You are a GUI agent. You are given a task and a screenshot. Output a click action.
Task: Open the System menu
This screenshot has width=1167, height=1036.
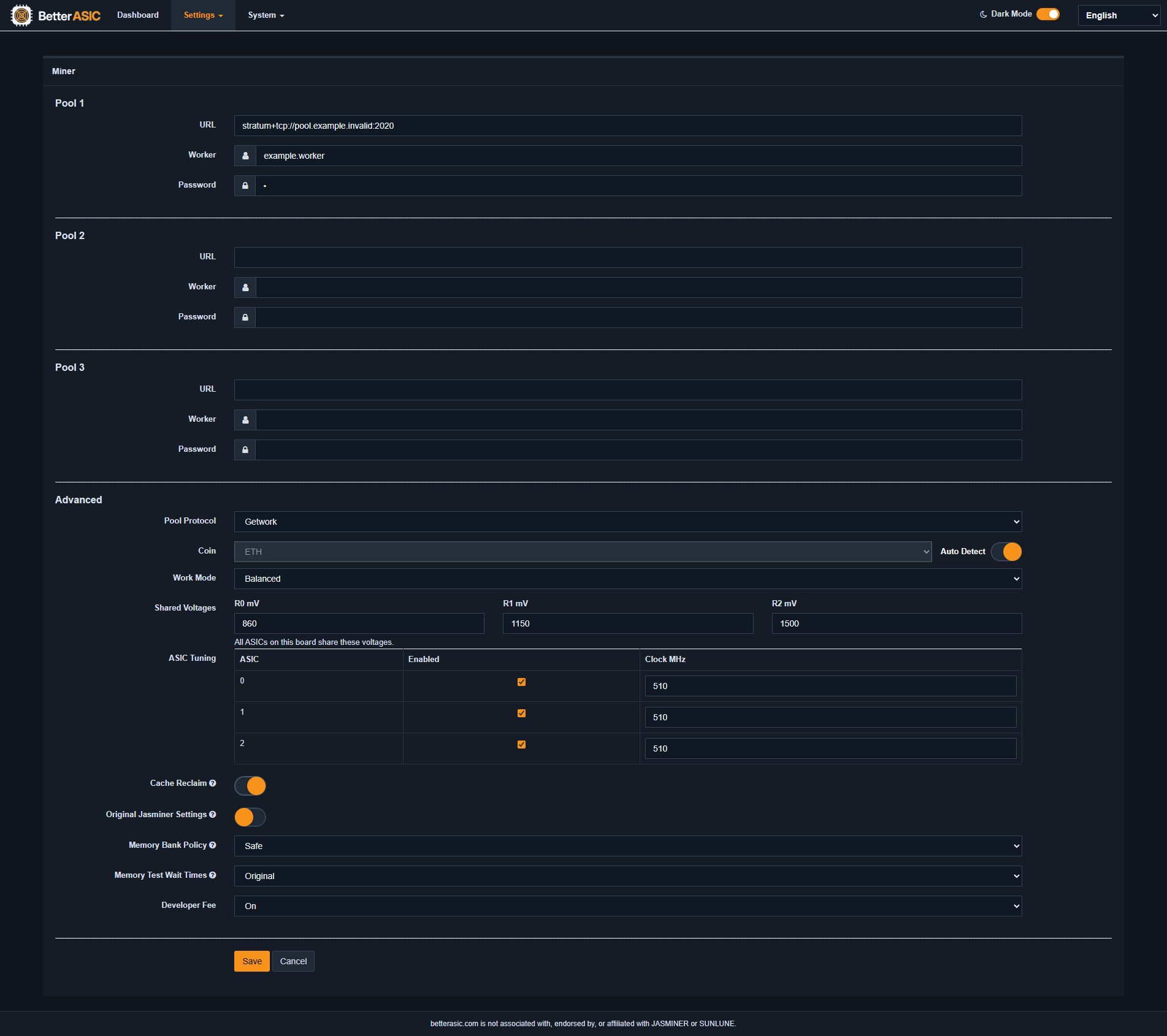pos(266,15)
